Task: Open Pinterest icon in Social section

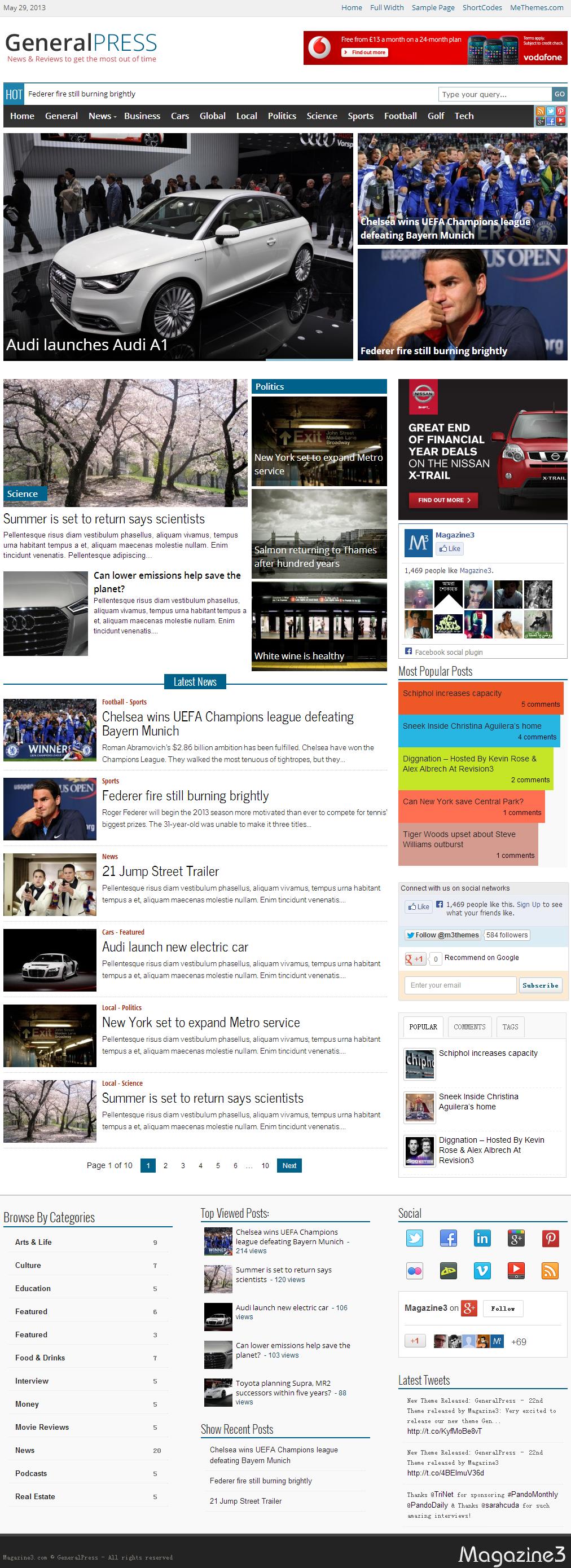Action: click(550, 1238)
